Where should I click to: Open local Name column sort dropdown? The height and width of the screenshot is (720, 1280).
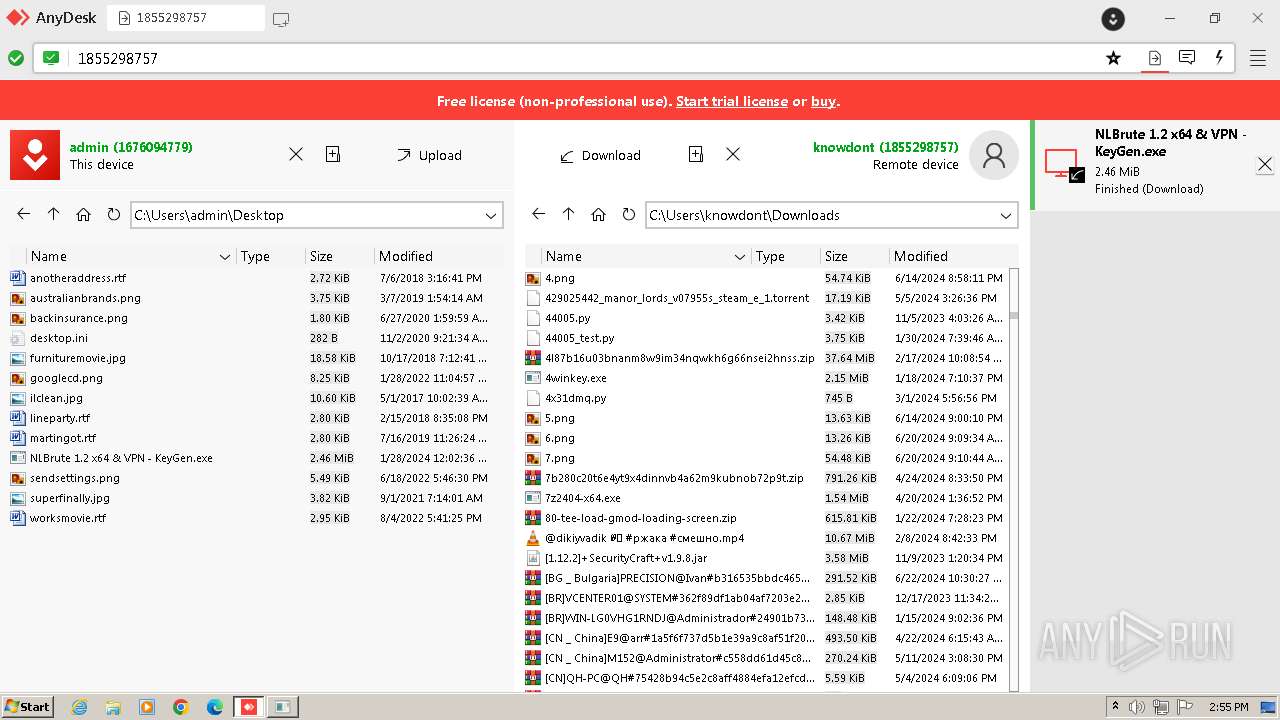(x=225, y=257)
